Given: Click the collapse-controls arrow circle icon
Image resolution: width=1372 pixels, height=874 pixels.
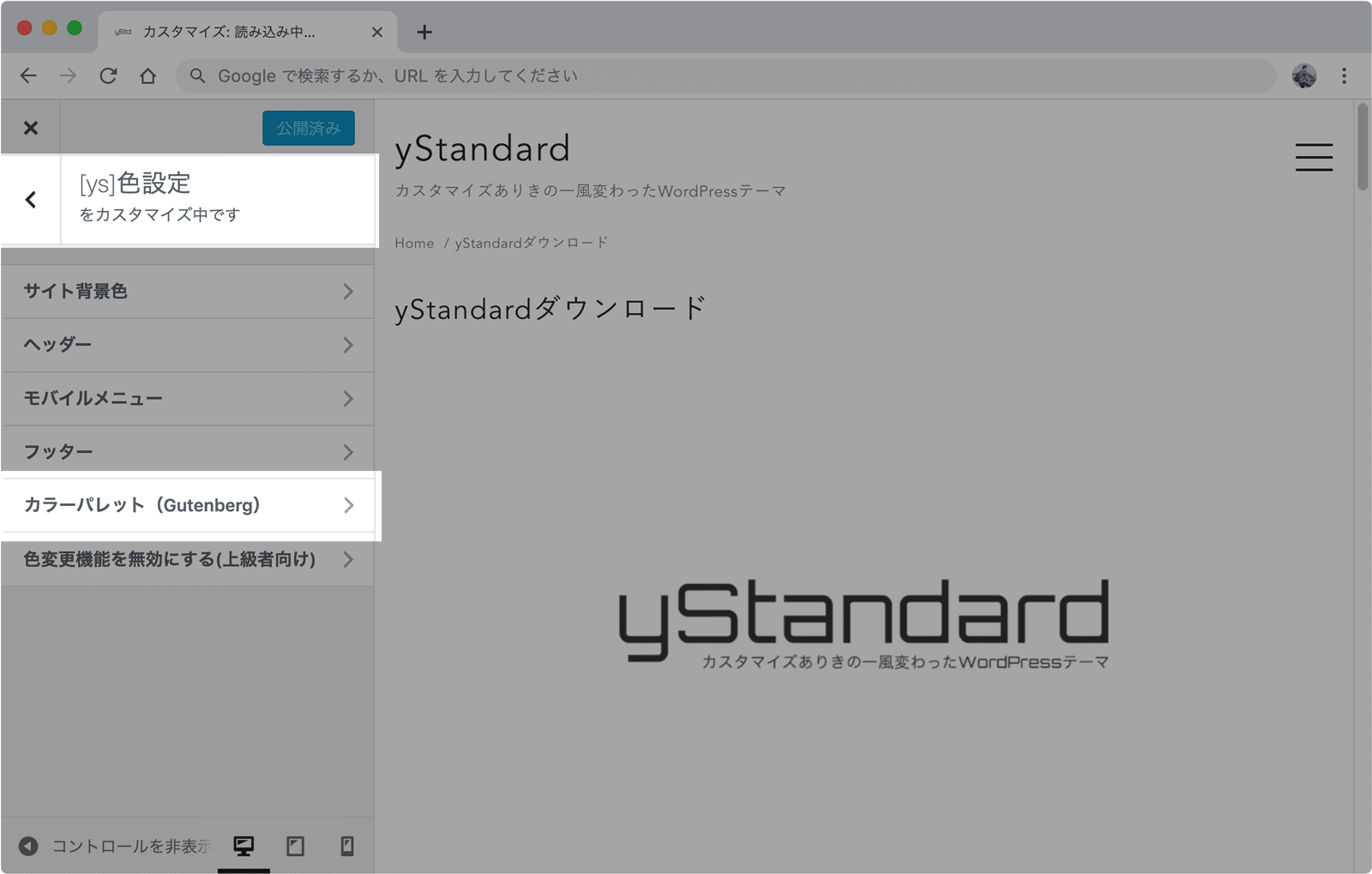Looking at the screenshot, I should [28, 847].
